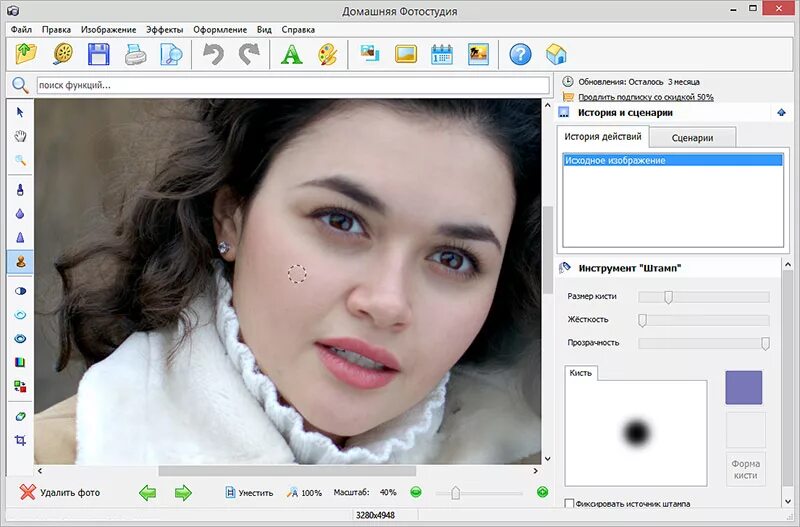Select the arrow pointer tool

point(20,112)
